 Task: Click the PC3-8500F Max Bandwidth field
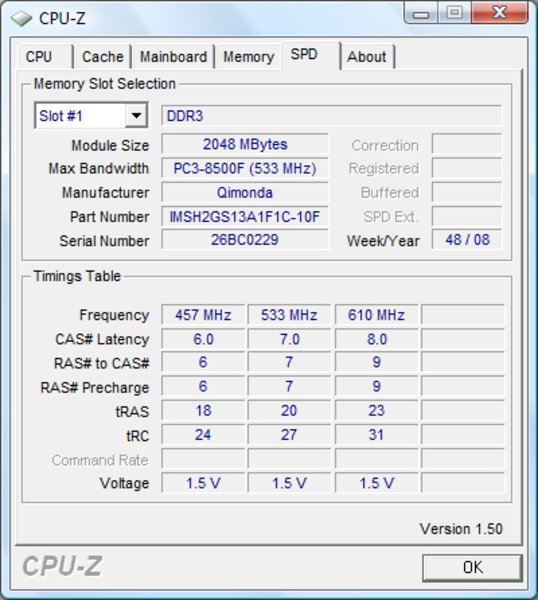245,168
